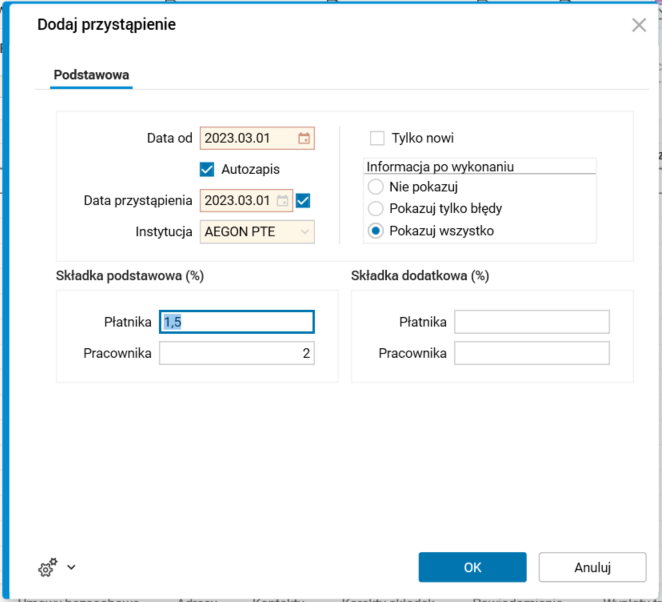Select Pokazuj tylko błędy radio button
Image resolution: width=662 pixels, height=602 pixels.
point(375,209)
